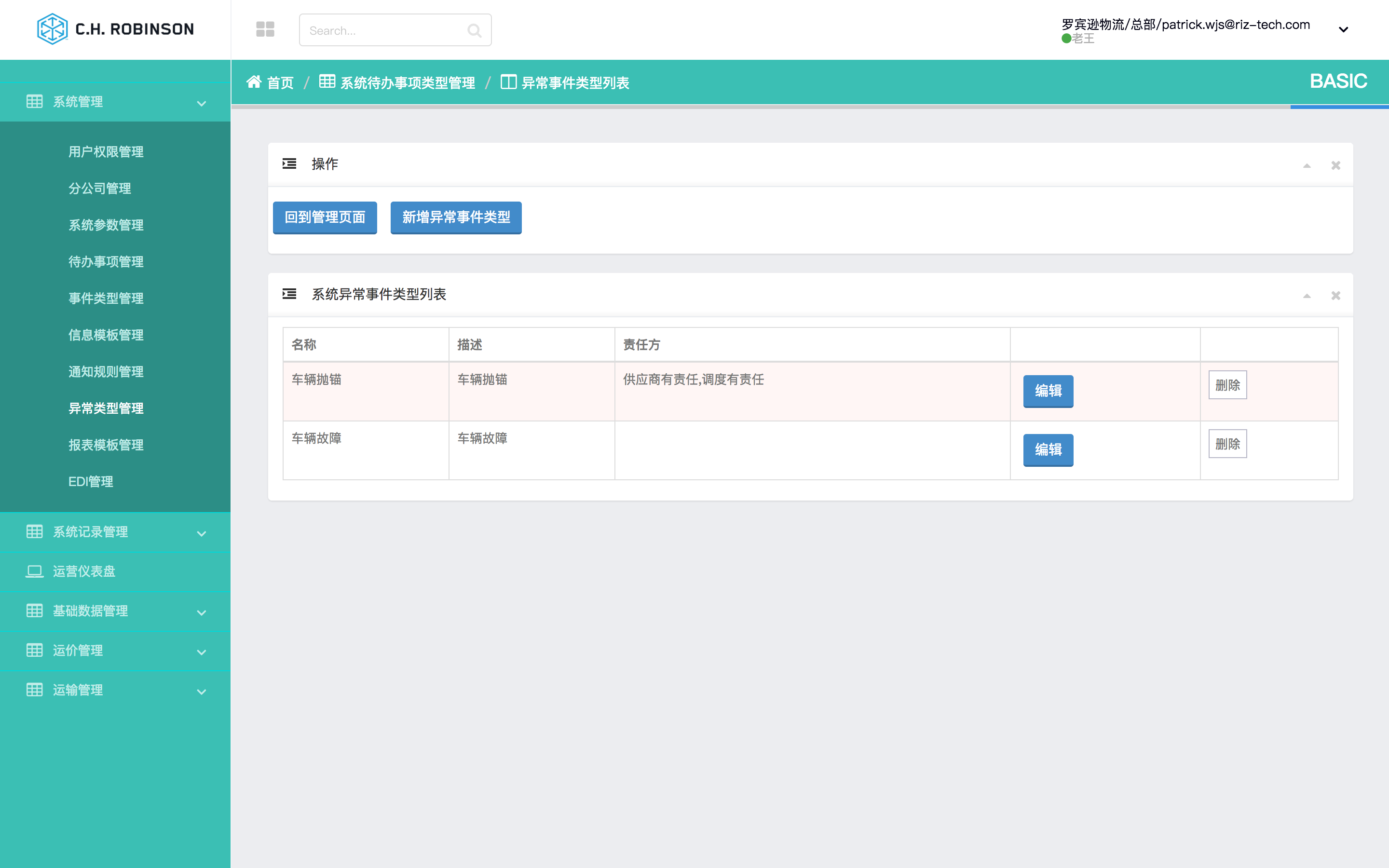1389x868 pixels.
Task: Click 新增异常事件类型 button
Action: [456, 217]
